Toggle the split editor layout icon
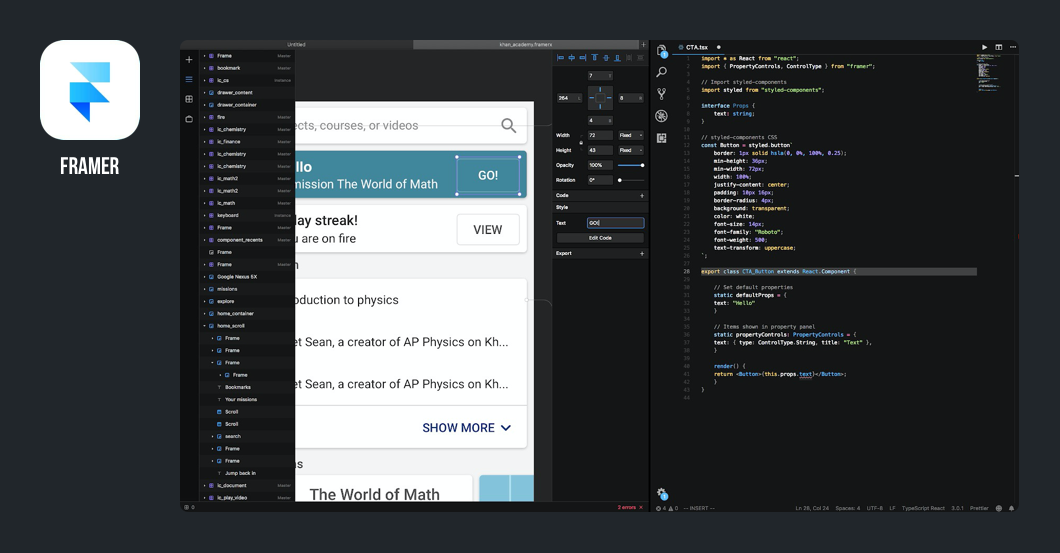This screenshot has height=553, width=1060. tap(998, 47)
